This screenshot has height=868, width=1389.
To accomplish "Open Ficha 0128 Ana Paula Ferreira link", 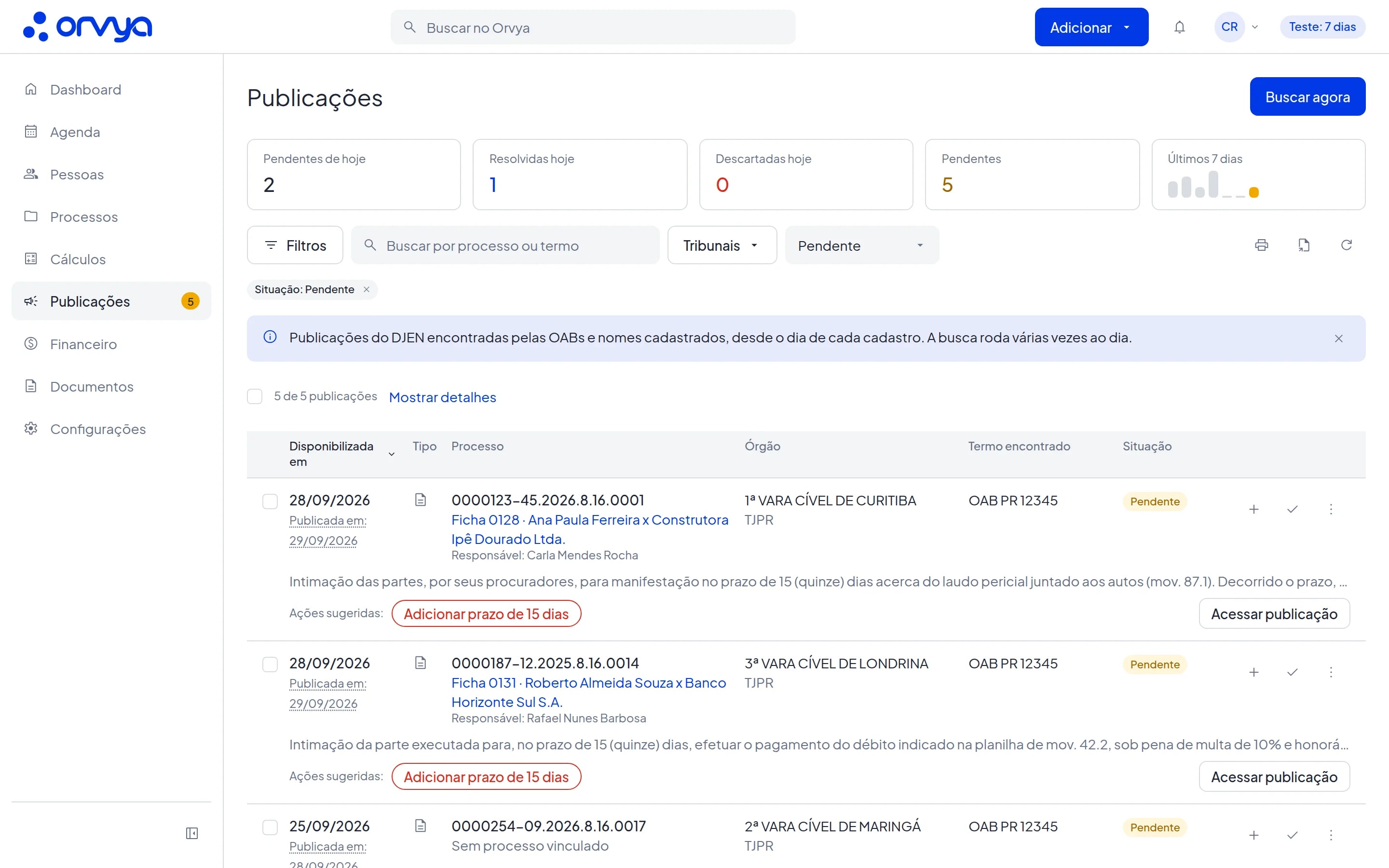I will pyautogui.click(x=589, y=529).
